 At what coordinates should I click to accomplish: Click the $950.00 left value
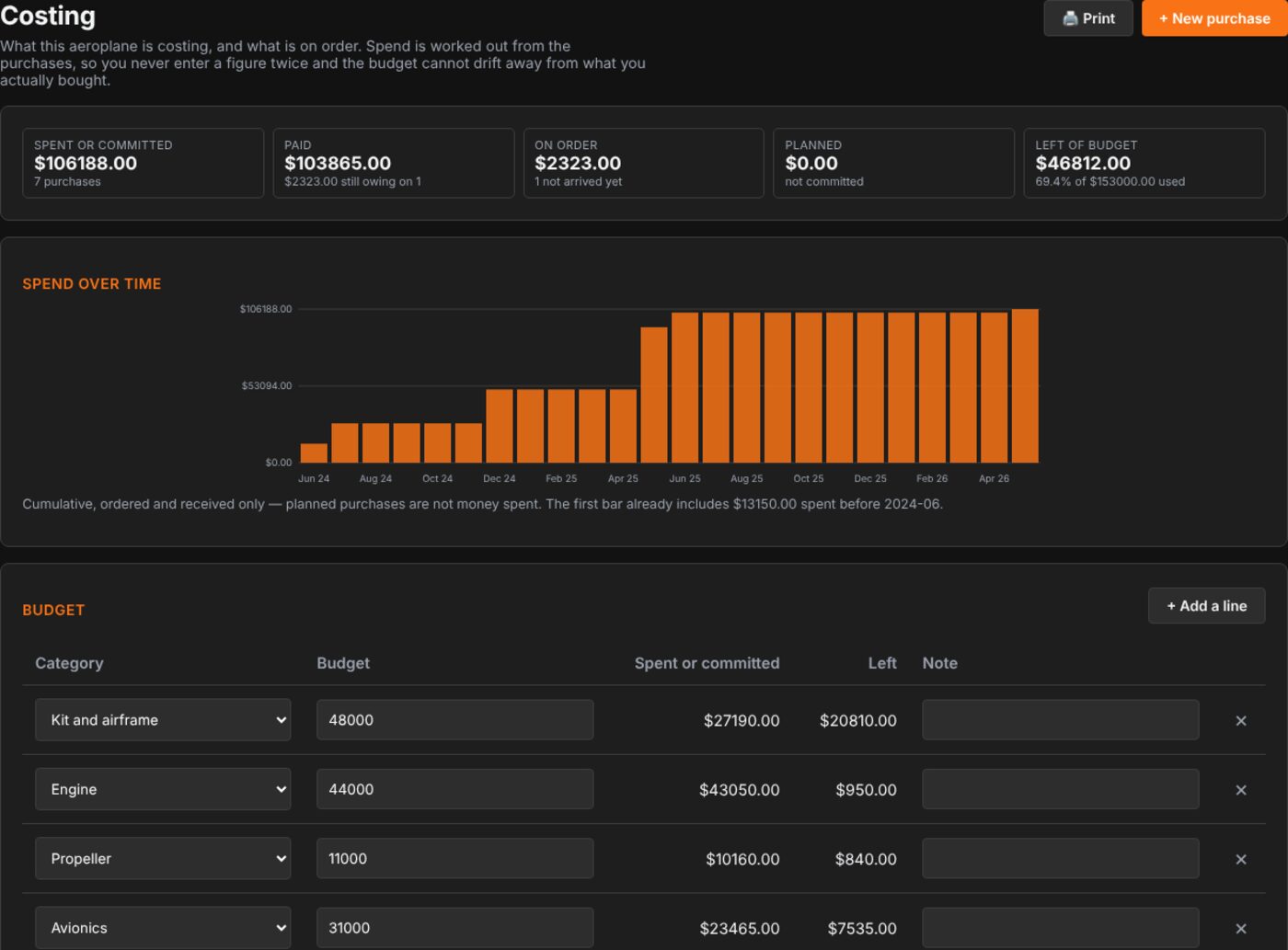click(x=866, y=790)
